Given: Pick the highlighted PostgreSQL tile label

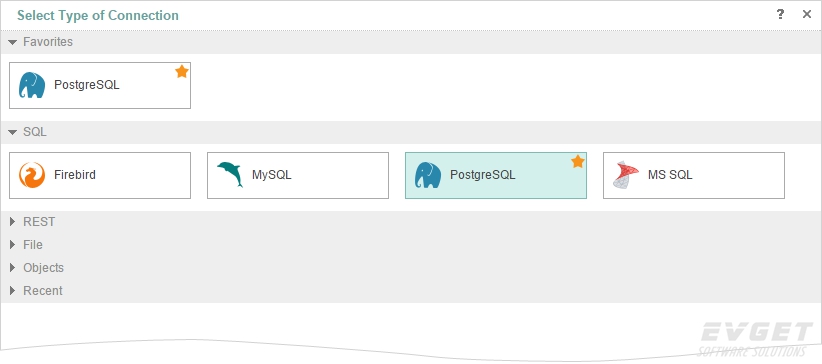Looking at the screenshot, I should pos(483,175).
